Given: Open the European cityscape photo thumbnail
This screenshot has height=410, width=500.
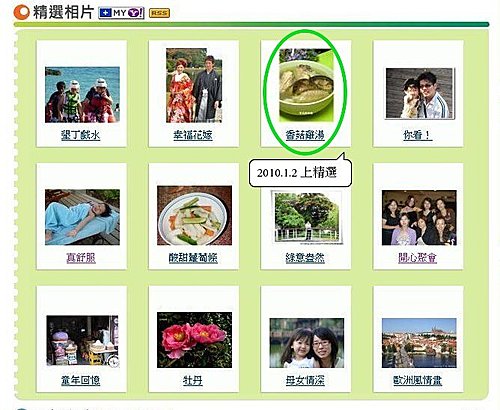Looking at the screenshot, I should (x=419, y=343).
